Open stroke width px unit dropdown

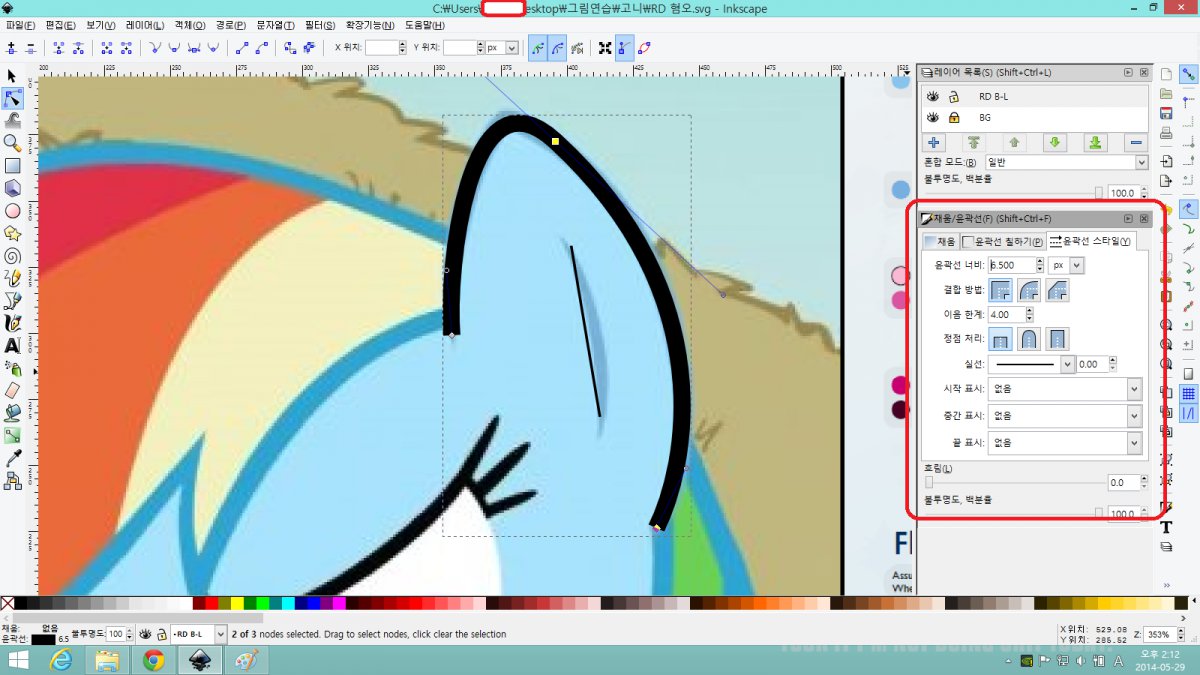pos(1067,265)
